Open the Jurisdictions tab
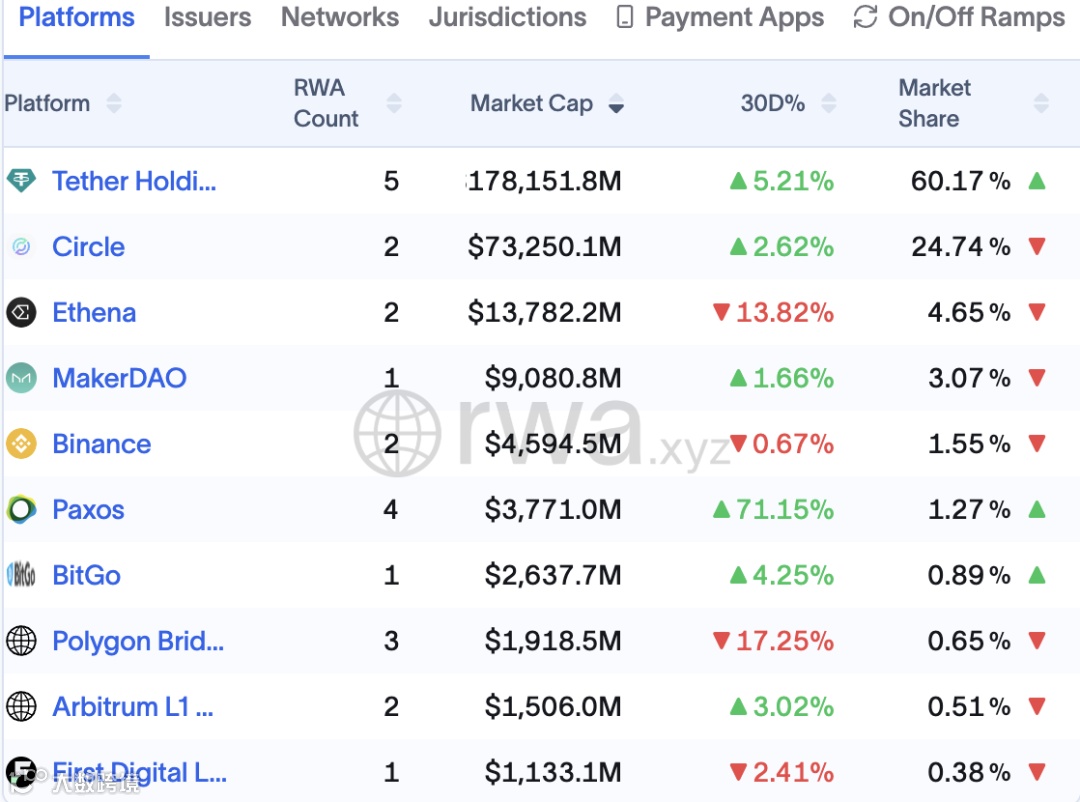Viewport: 1080px width, 802px height. point(508,18)
